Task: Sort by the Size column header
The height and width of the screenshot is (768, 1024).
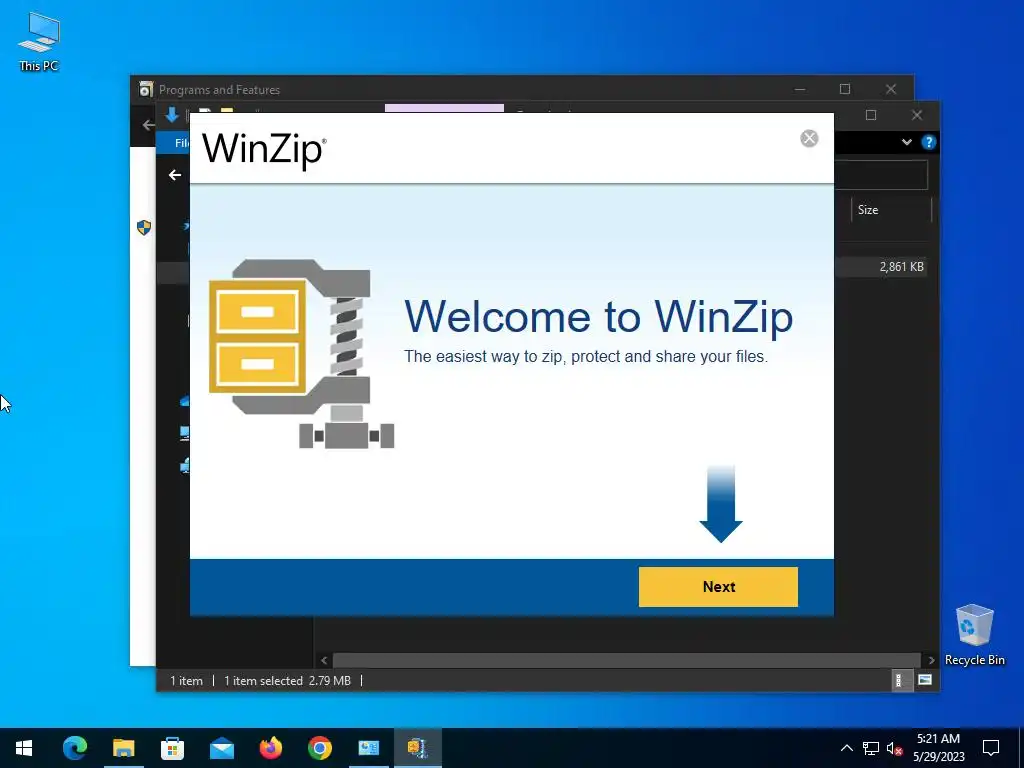Action: click(891, 210)
